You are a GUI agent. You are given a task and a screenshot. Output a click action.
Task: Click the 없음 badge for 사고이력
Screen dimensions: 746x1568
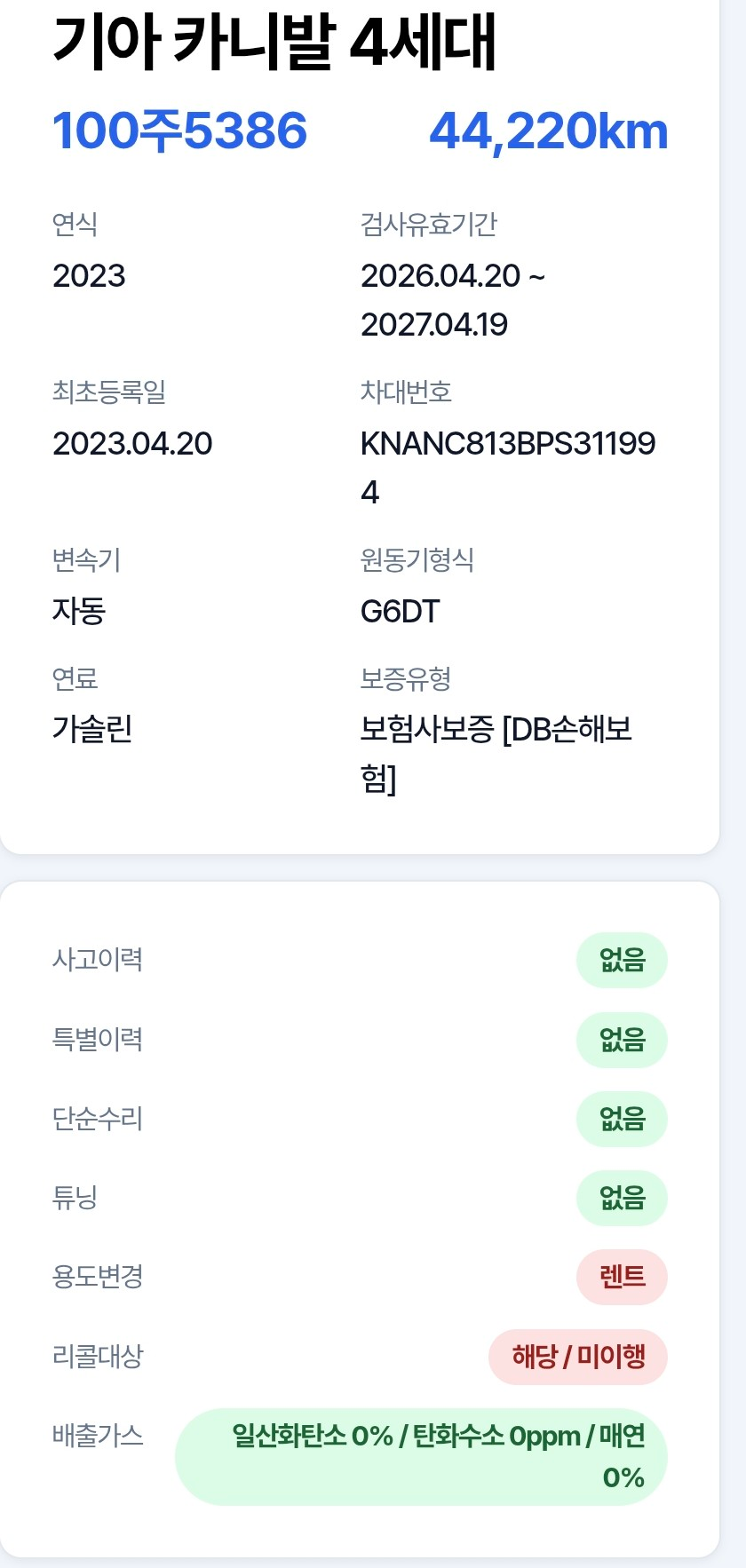[622, 960]
